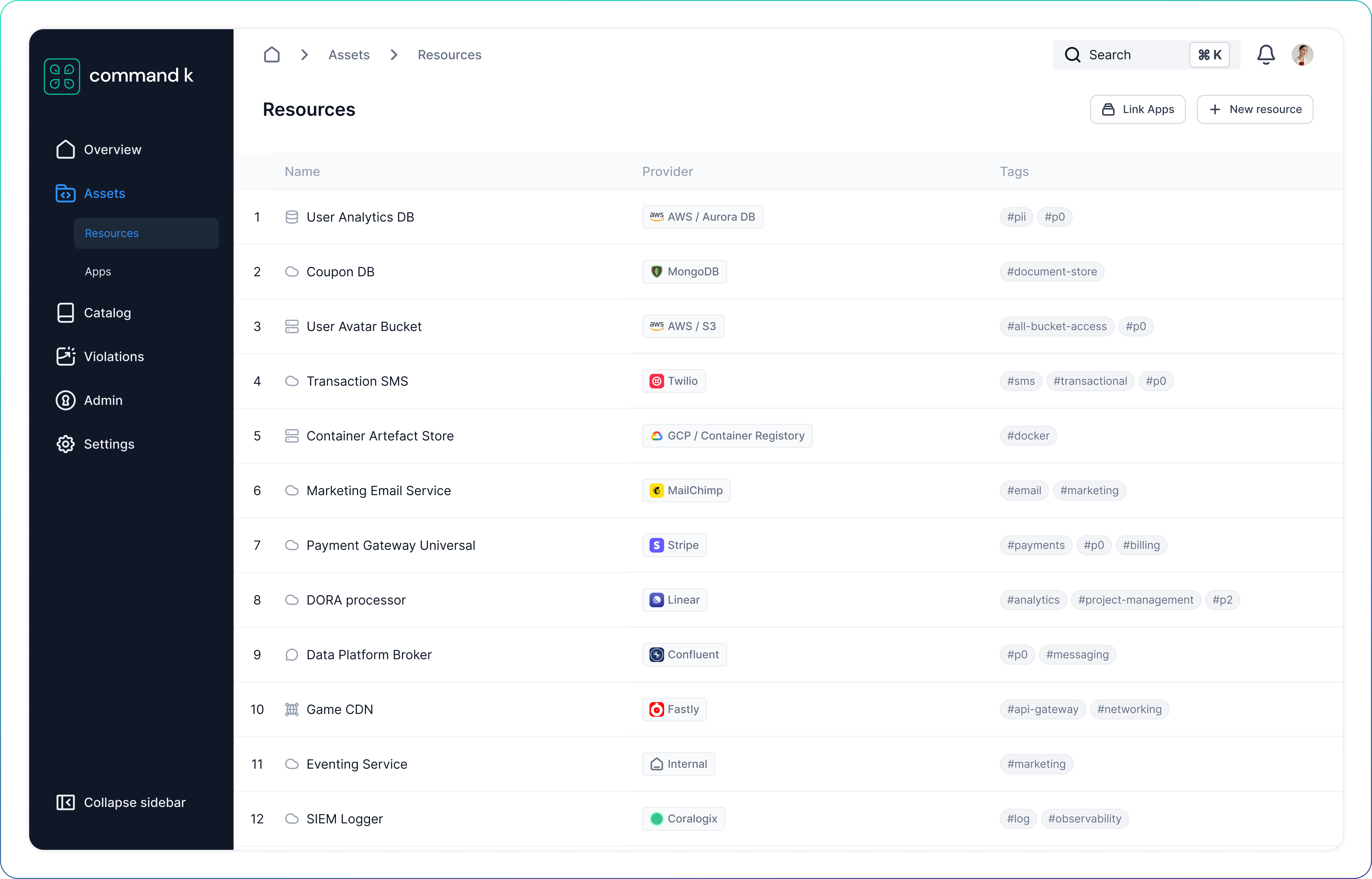This screenshot has height=879, width=1372.
Task: Click the #all-bucket-access tag
Action: tap(1057, 326)
